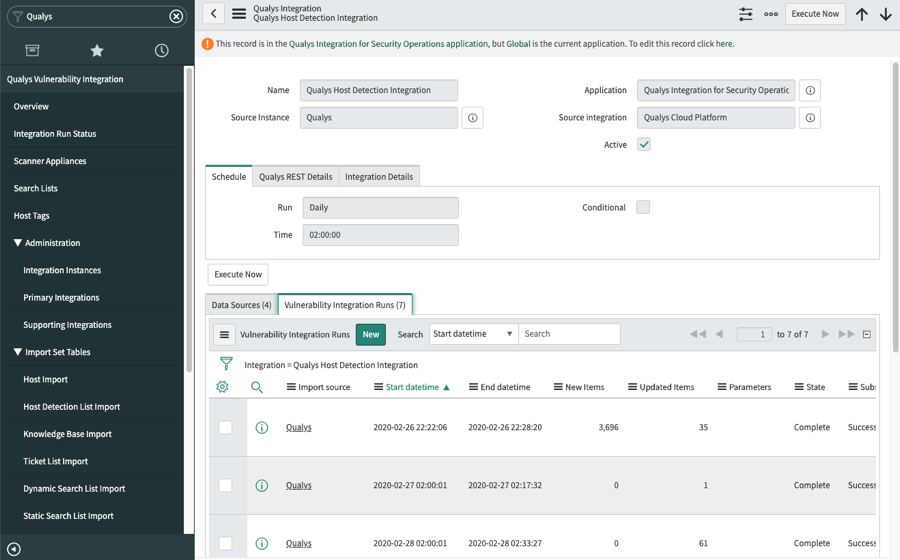Open the Global application link
Viewport: 900px width, 560px height.
pos(518,44)
